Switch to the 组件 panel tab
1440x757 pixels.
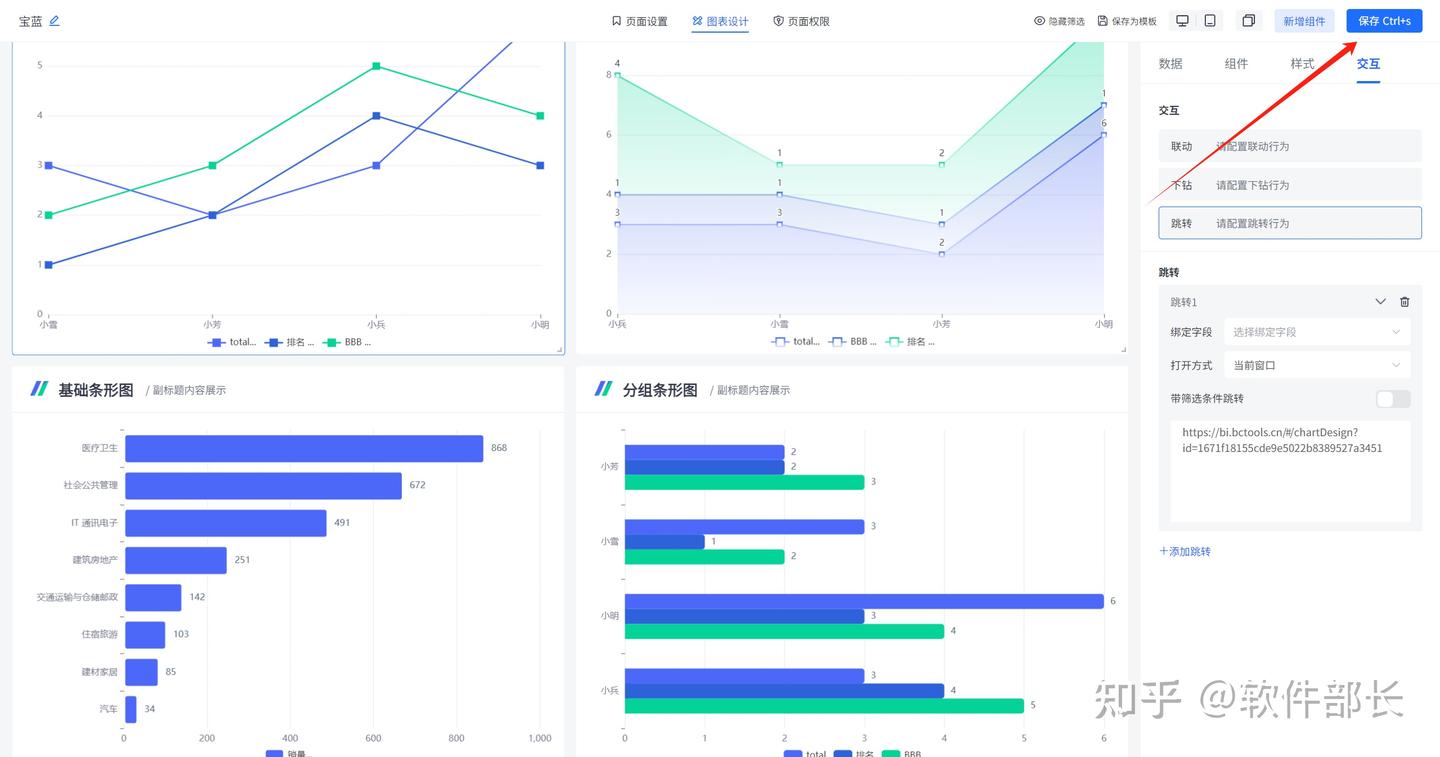click(x=1236, y=63)
